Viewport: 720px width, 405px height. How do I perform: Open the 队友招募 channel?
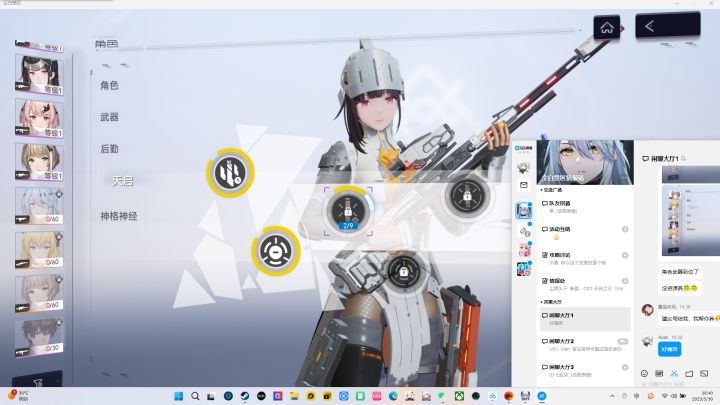(585, 207)
